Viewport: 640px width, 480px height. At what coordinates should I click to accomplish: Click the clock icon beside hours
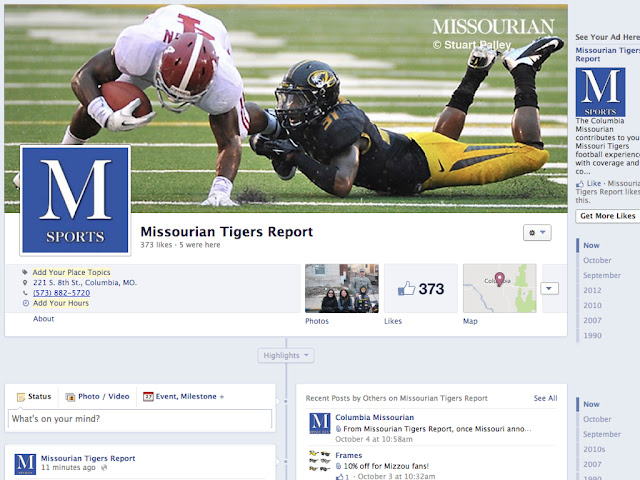[x=25, y=303]
